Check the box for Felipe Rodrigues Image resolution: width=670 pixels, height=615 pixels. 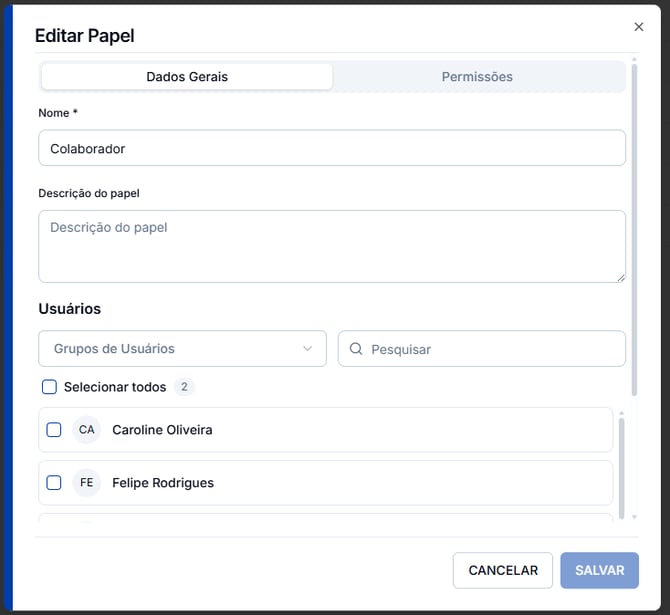pos(53,483)
